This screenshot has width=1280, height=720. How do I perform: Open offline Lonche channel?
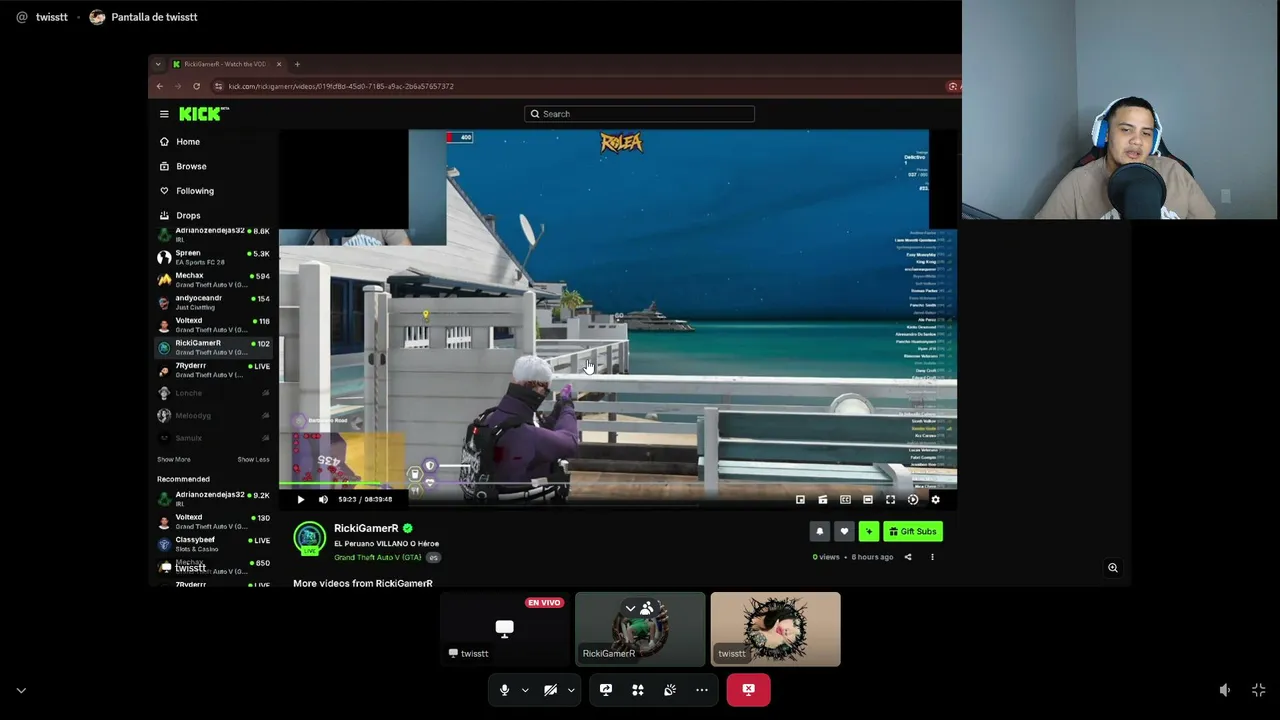pos(214,393)
